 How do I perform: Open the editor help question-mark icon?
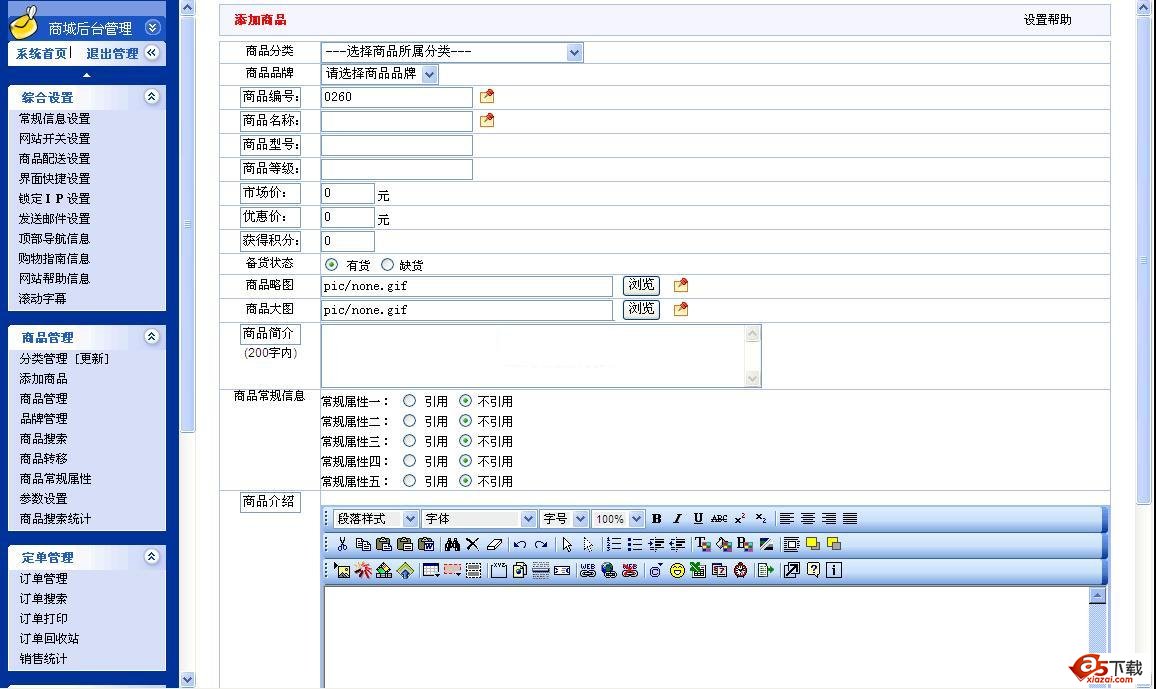(x=813, y=571)
